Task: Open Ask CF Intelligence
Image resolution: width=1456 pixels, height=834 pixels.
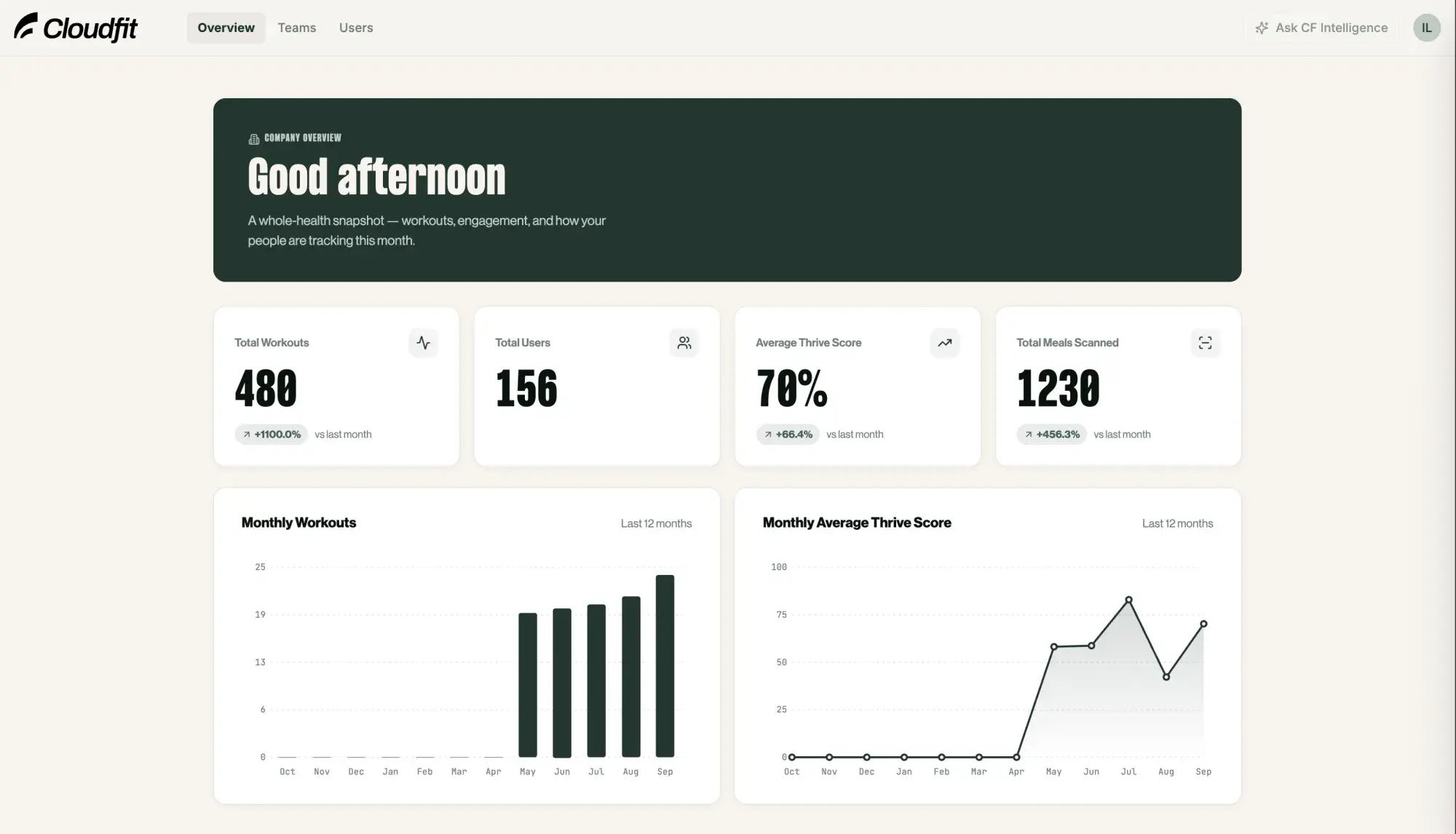Action: [1321, 28]
